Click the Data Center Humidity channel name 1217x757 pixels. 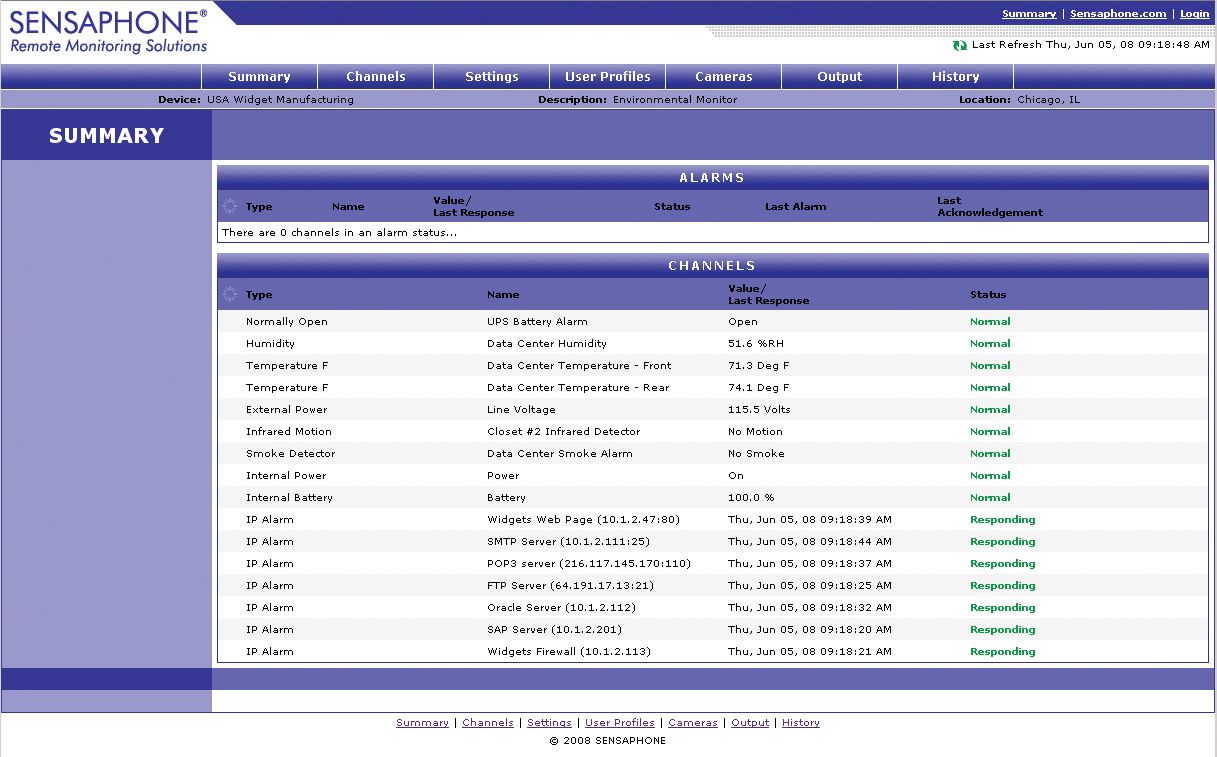point(546,344)
